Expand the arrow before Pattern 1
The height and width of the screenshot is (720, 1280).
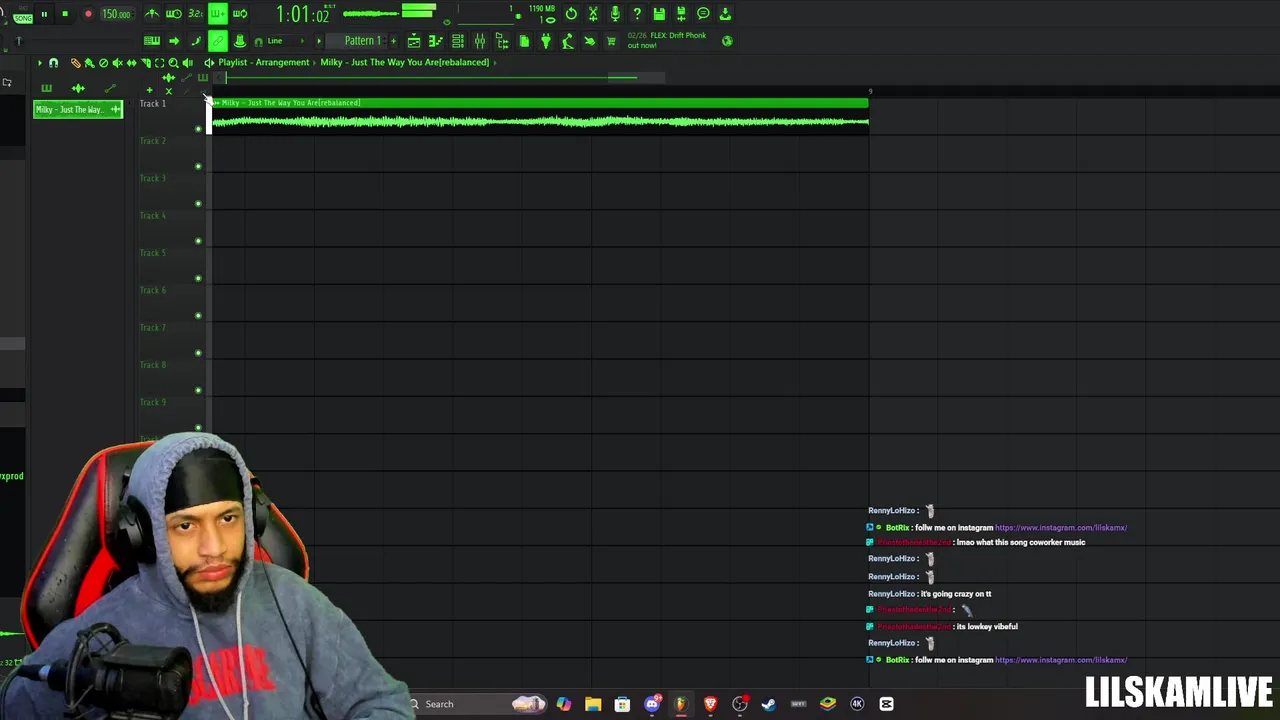(320, 41)
